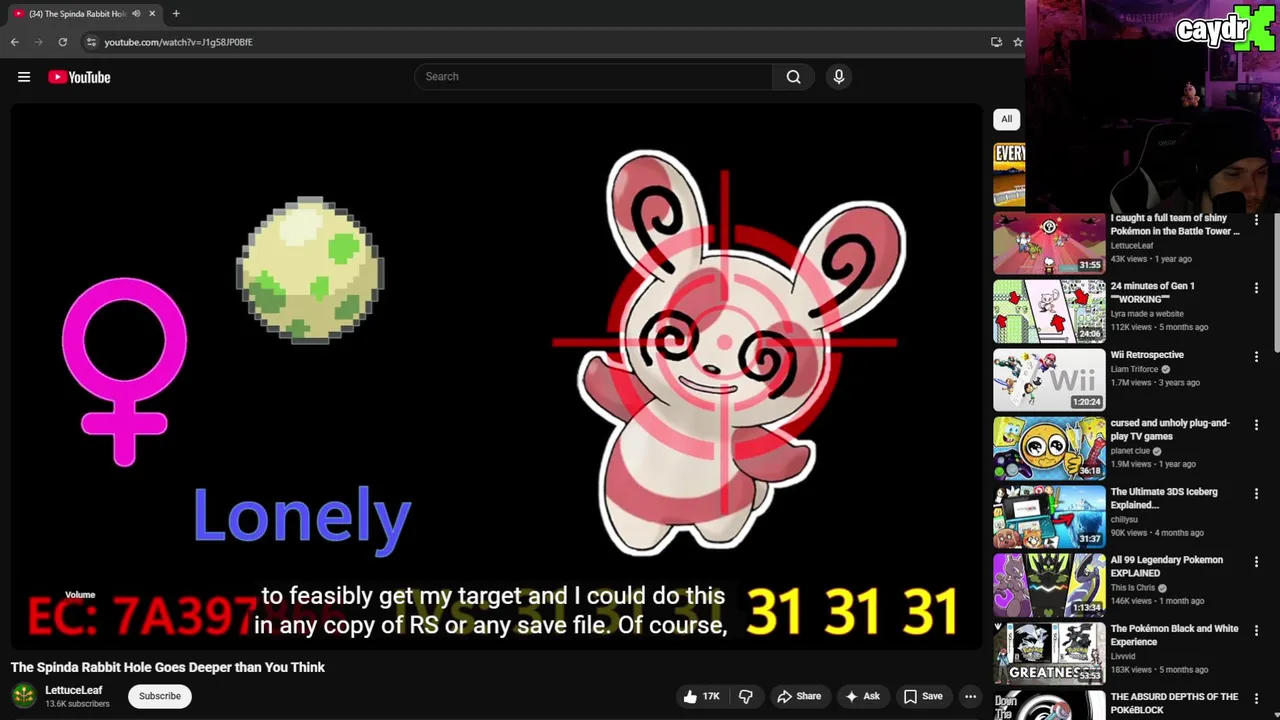
Task: Open the Wii Retrospective title link
Action: point(1147,355)
